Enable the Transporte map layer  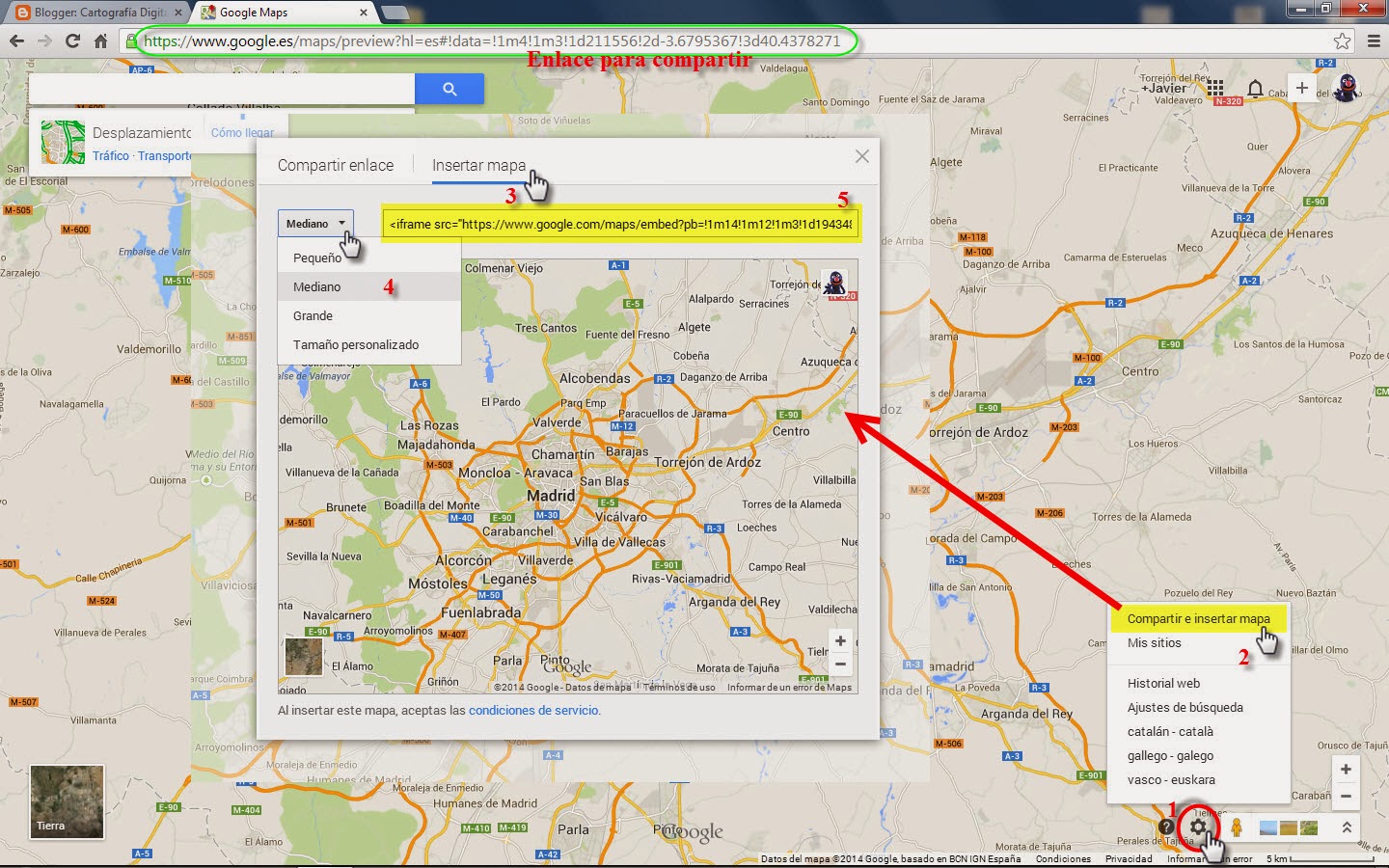tap(164, 155)
